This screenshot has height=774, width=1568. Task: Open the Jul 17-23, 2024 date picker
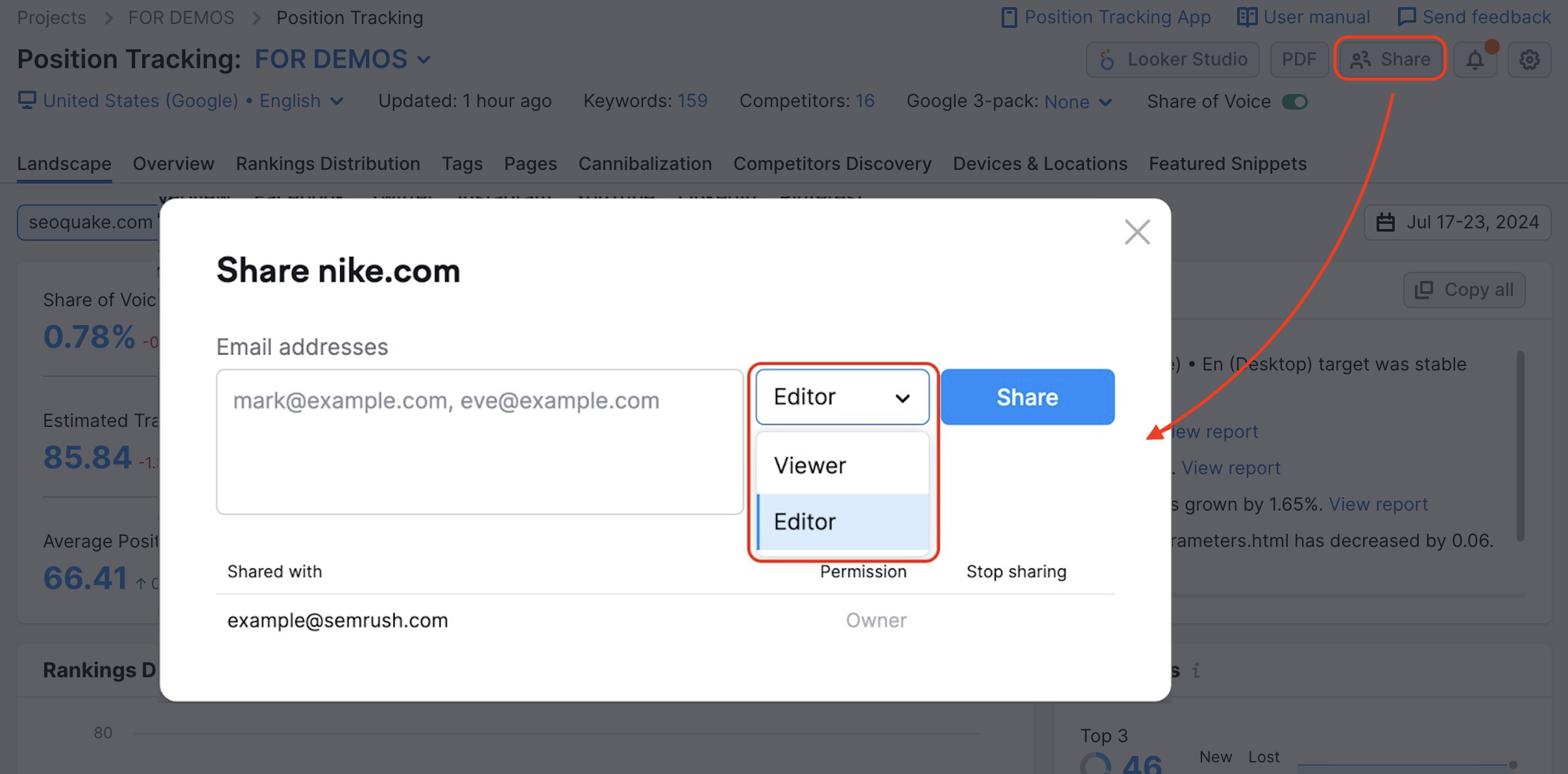point(1458,223)
